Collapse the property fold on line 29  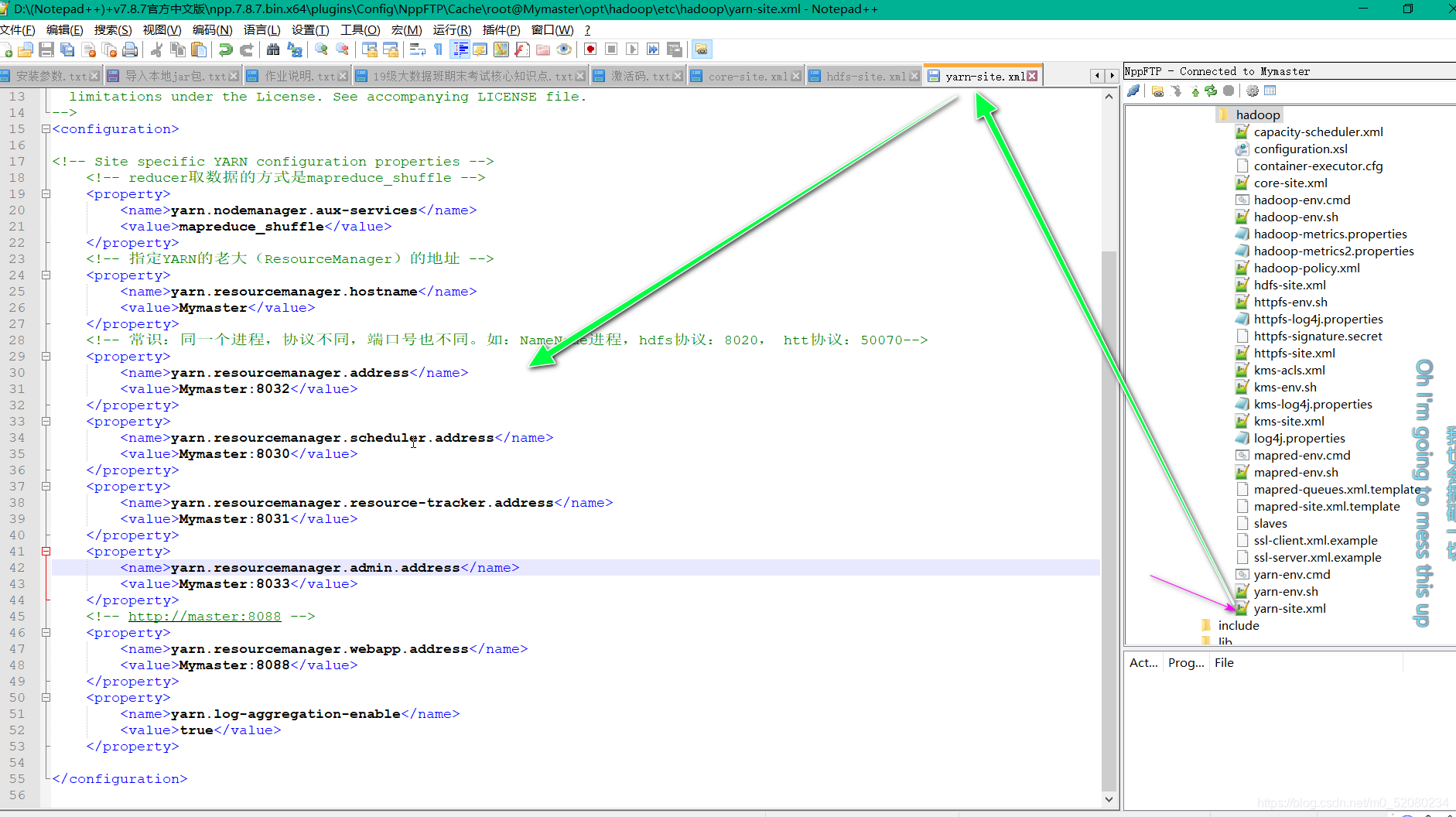(x=46, y=357)
